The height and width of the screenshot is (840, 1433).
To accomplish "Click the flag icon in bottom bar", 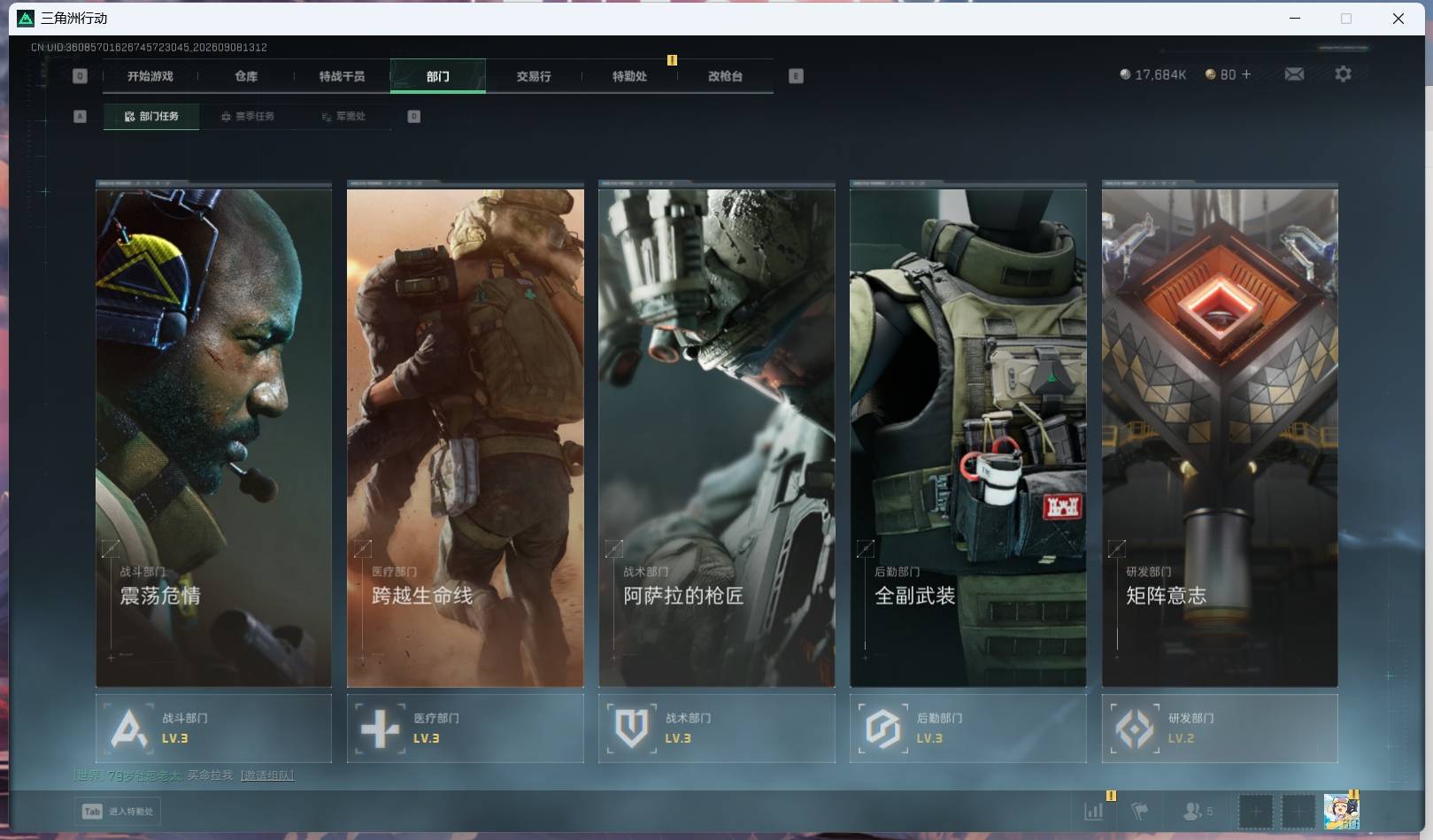I will point(1140,811).
